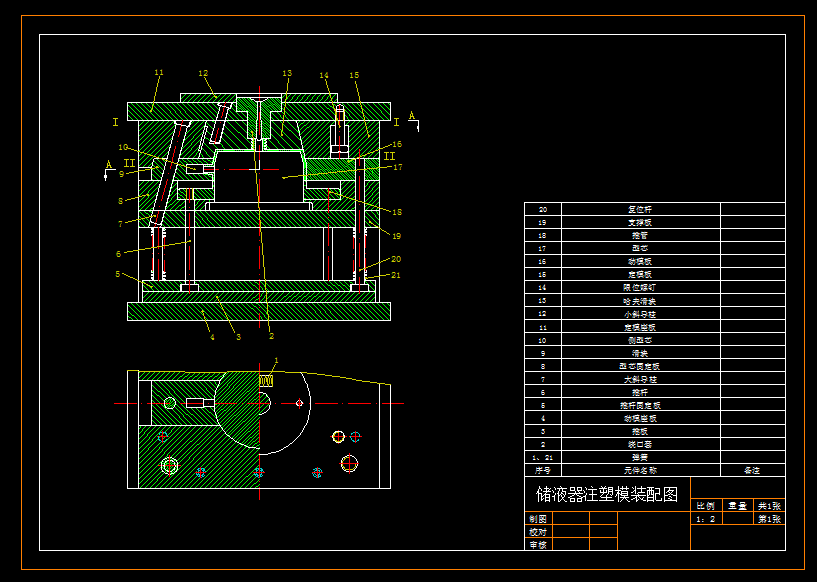817x582 pixels.
Task: Select part row 19 支撑板 in parts list
Action: [x=643, y=221]
